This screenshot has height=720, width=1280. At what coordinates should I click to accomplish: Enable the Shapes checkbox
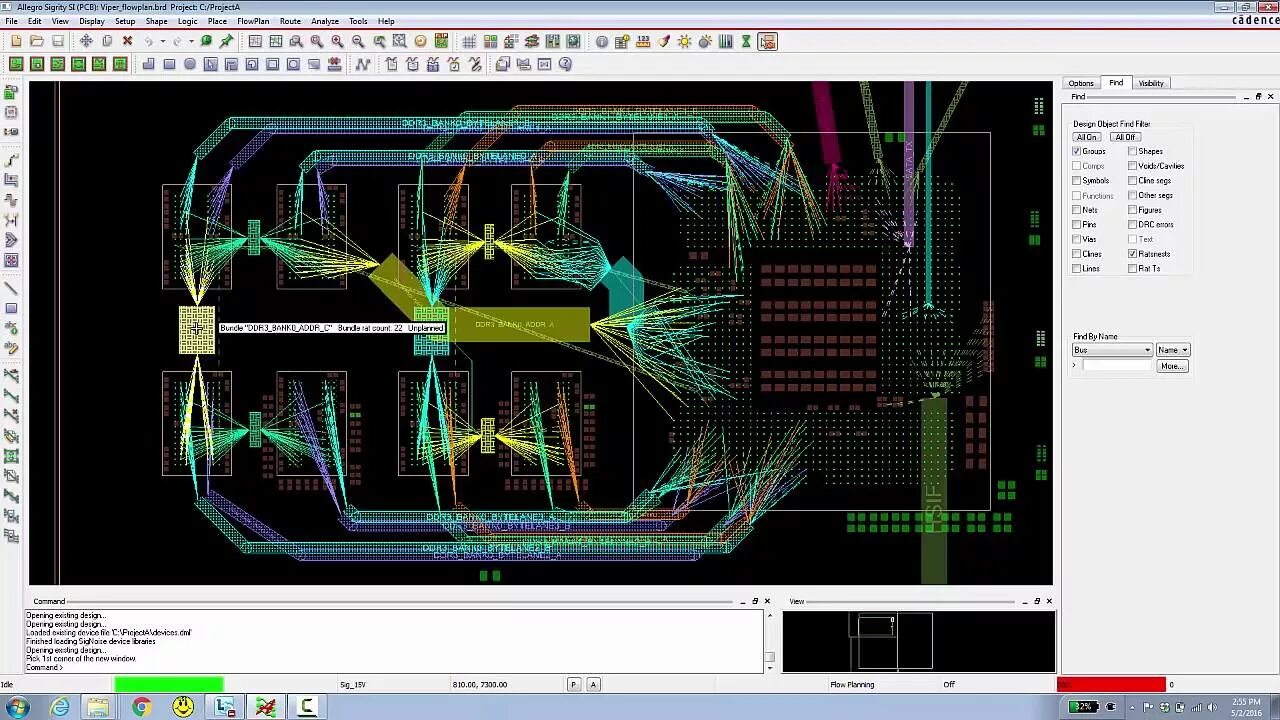[x=1133, y=151]
